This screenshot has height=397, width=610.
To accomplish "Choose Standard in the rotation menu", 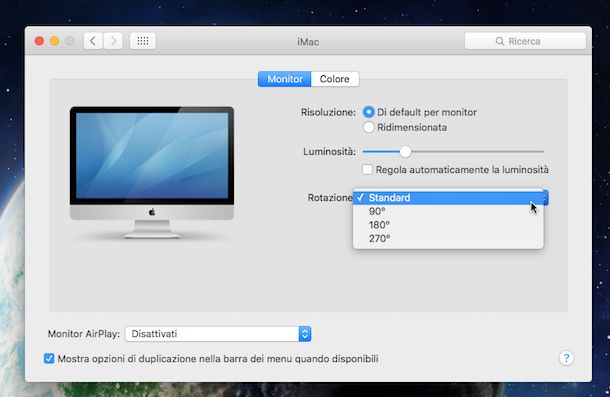I will tap(448, 198).
